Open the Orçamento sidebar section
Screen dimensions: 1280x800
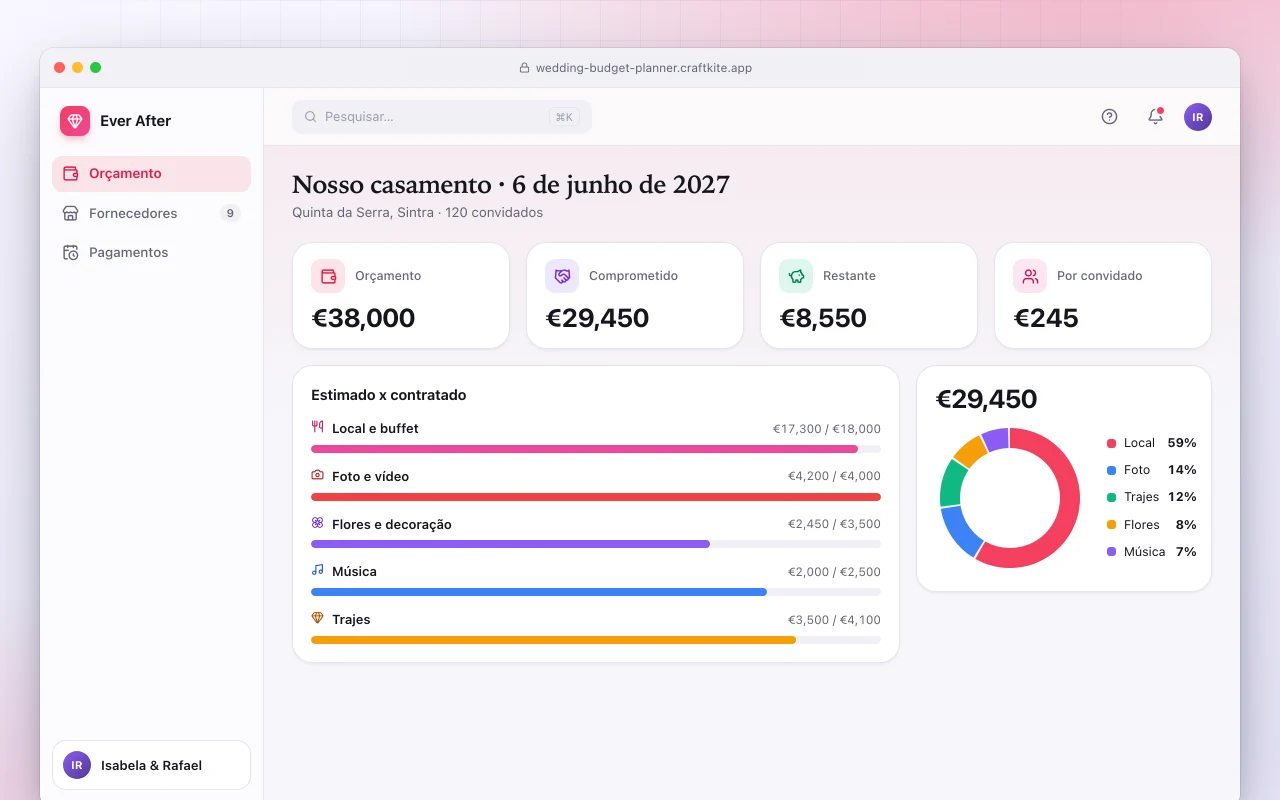click(151, 174)
